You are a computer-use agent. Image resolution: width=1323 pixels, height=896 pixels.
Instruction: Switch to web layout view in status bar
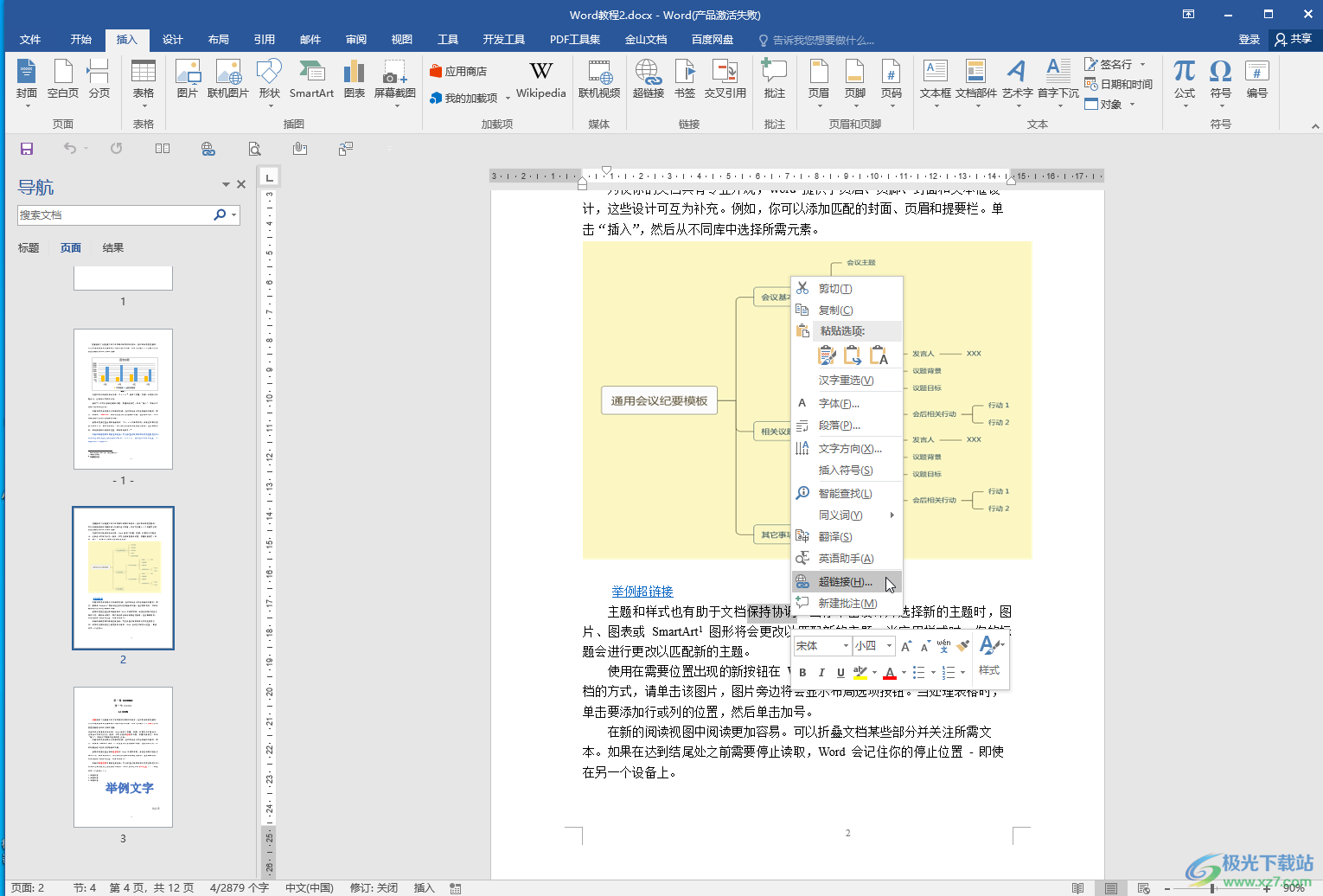(x=1143, y=887)
